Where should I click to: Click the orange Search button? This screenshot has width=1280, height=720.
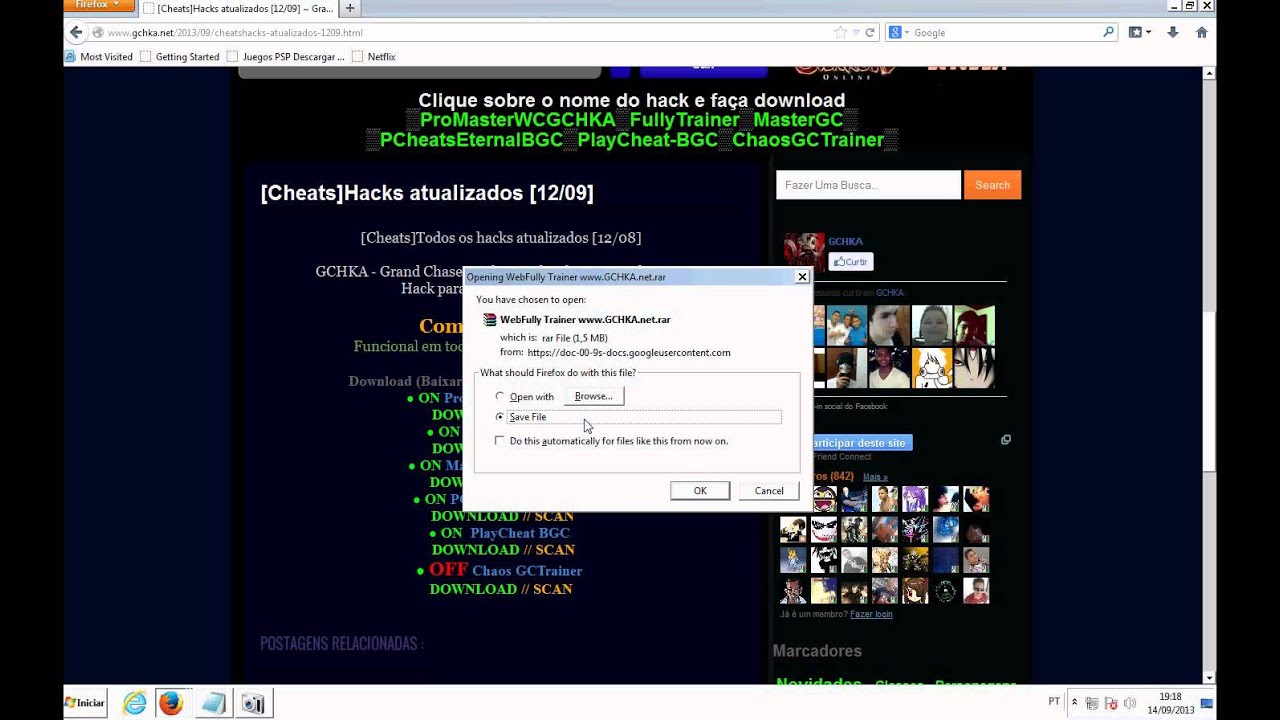tap(992, 185)
